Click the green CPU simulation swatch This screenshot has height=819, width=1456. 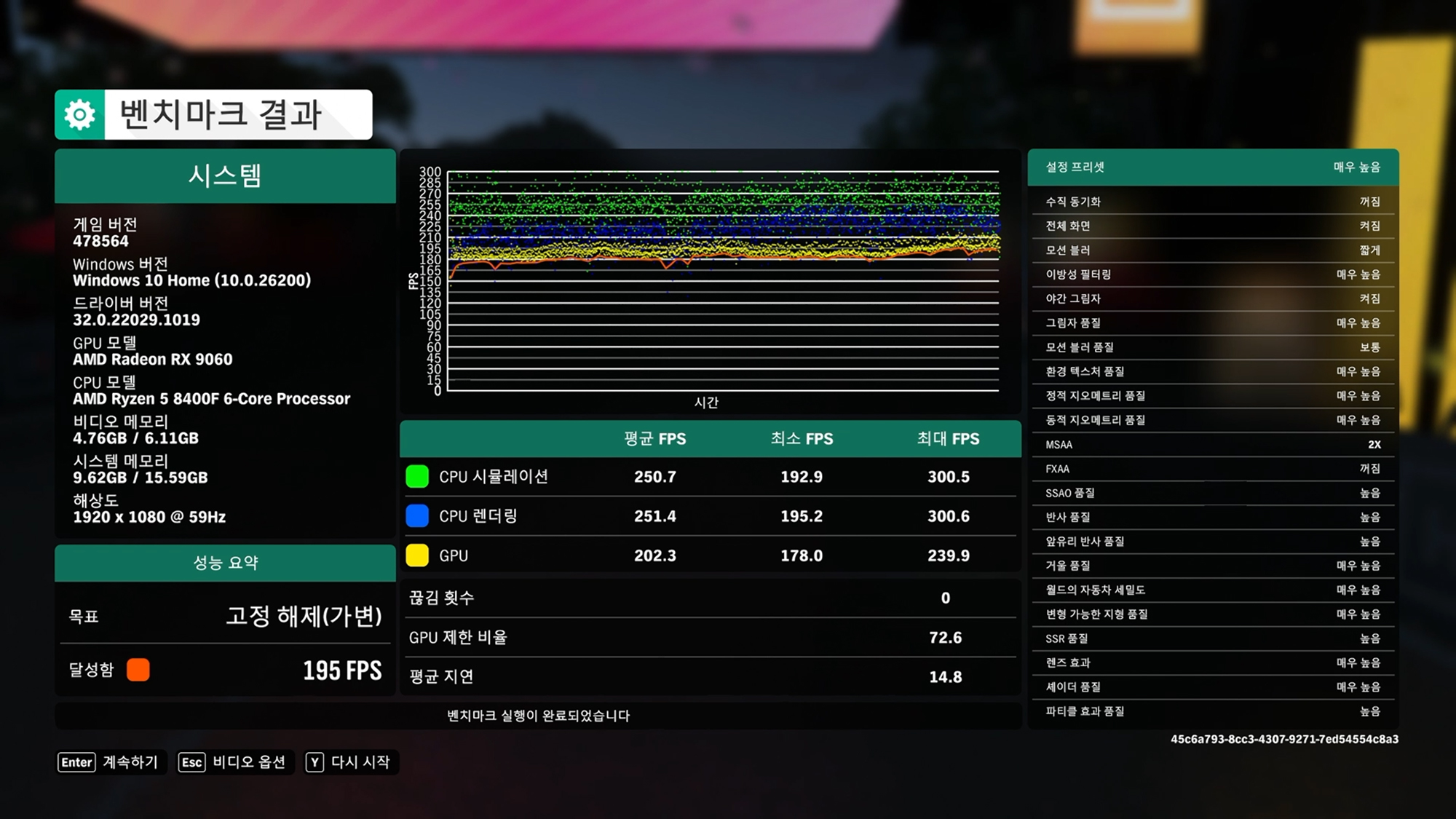pyautogui.click(x=417, y=477)
